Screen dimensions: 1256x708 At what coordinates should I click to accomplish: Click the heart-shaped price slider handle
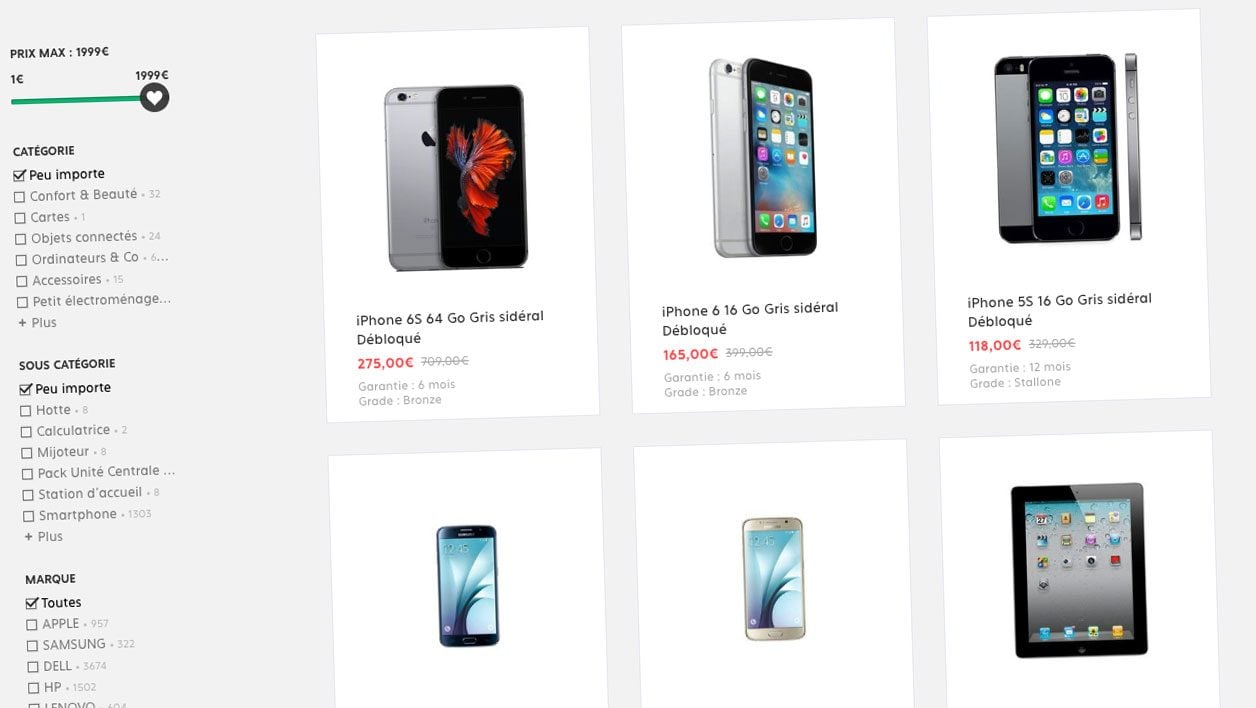[x=154, y=97]
